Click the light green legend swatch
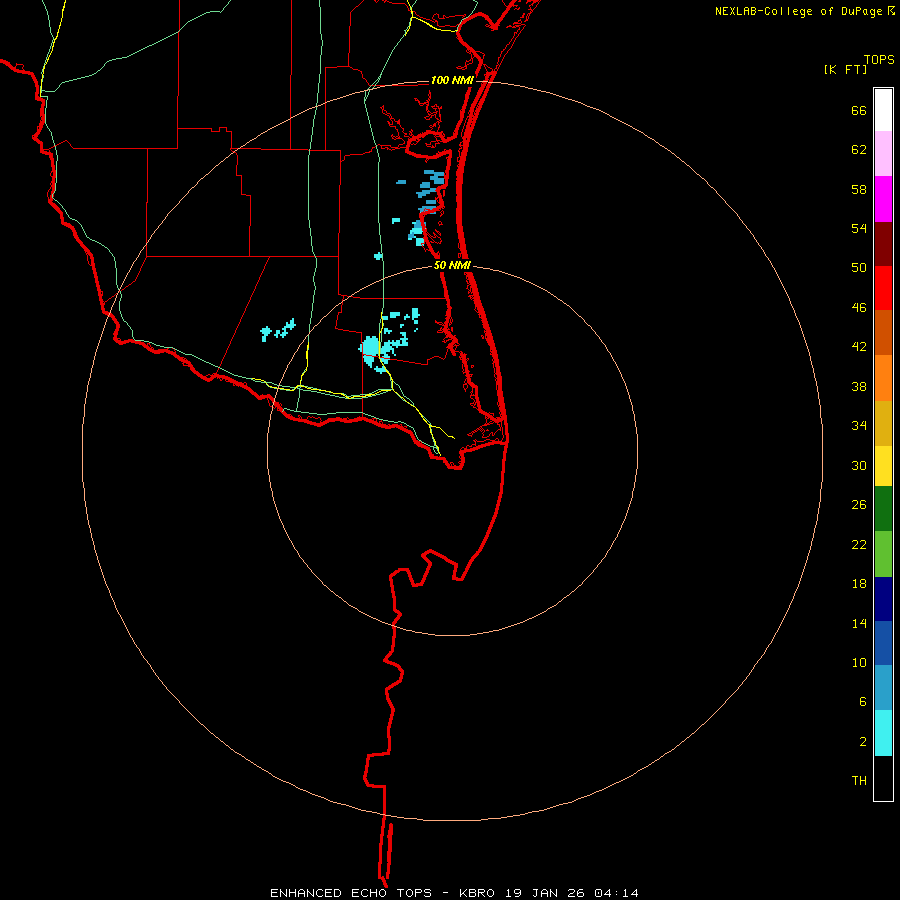 coord(883,554)
